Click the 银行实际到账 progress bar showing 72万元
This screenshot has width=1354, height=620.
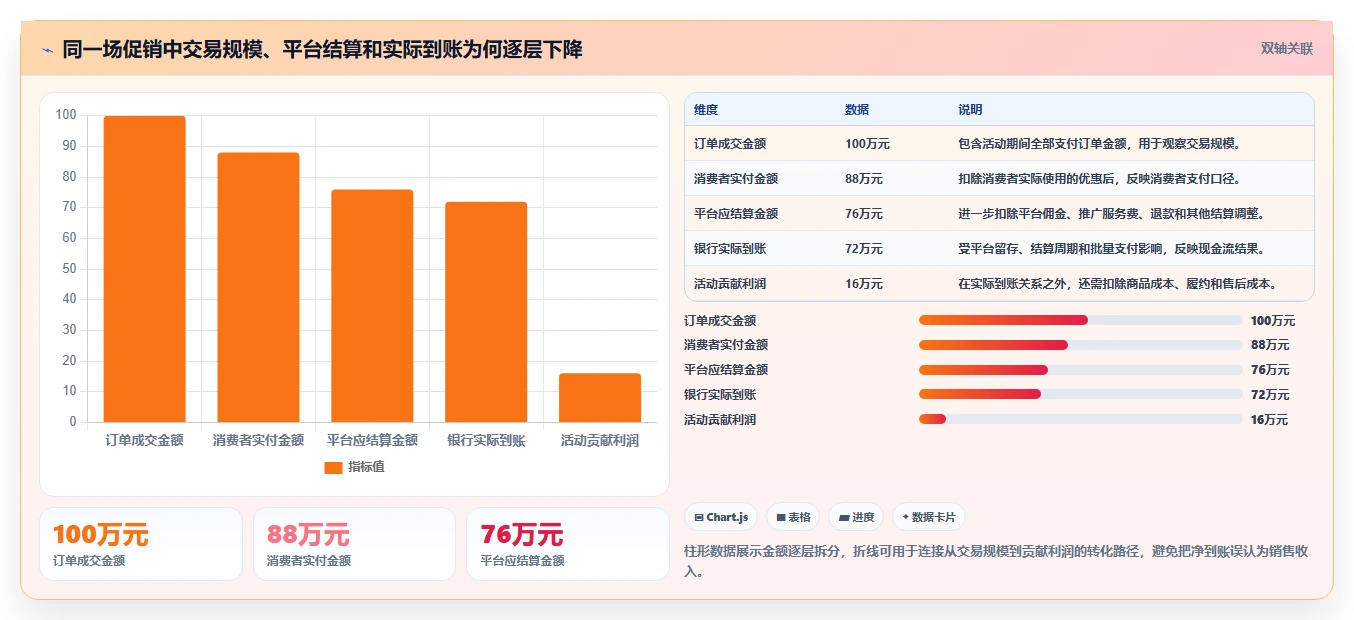coord(1081,395)
